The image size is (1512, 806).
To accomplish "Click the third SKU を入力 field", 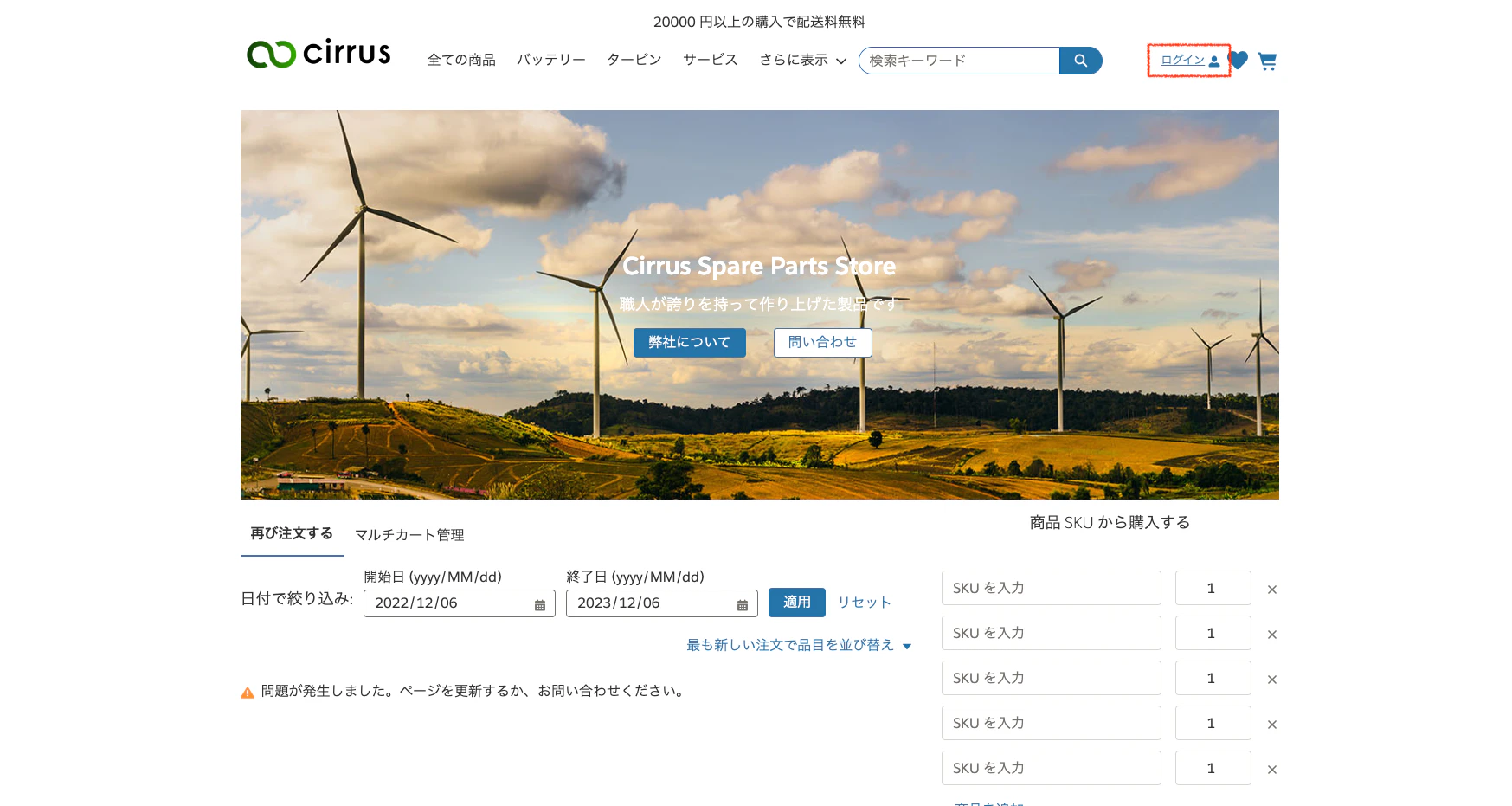I will coord(1052,678).
